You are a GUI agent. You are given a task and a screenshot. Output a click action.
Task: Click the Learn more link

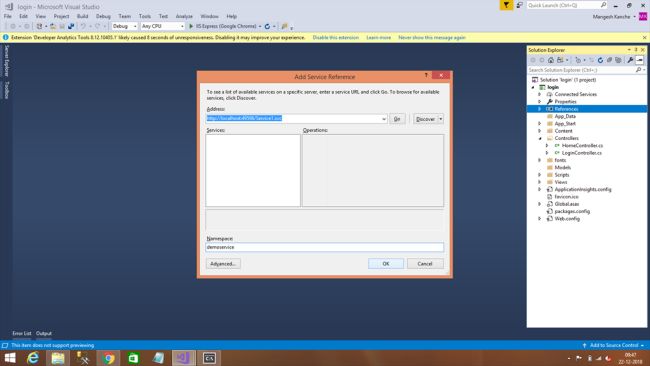pos(378,37)
